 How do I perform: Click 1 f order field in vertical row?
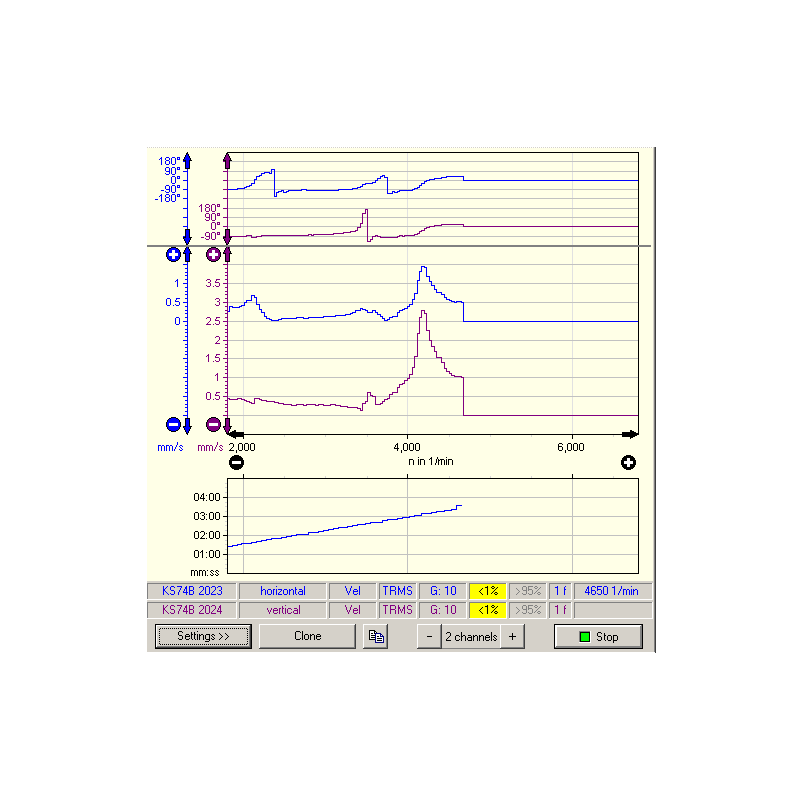click(x=560, y=610)
